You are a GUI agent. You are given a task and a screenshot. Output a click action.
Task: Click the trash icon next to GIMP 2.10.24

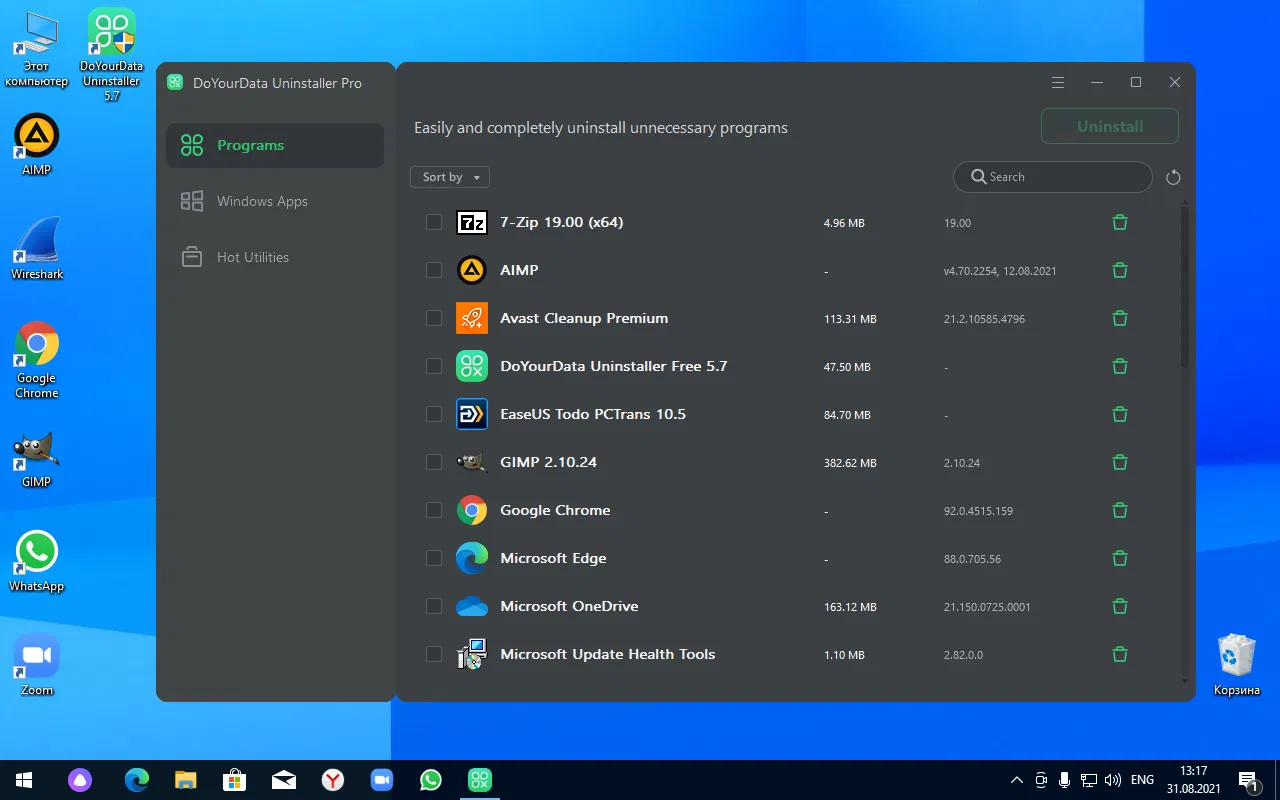(x=1119, y=462)
